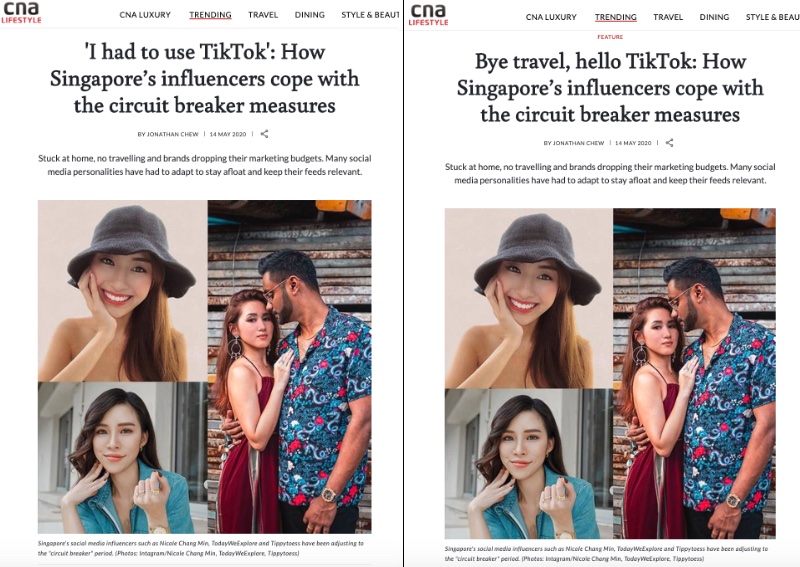Image resolution: width=800 pixels, height=567 pixels.
Task: Select CNA Luxury in left navigation bar
Action: [x=145, y=15]
